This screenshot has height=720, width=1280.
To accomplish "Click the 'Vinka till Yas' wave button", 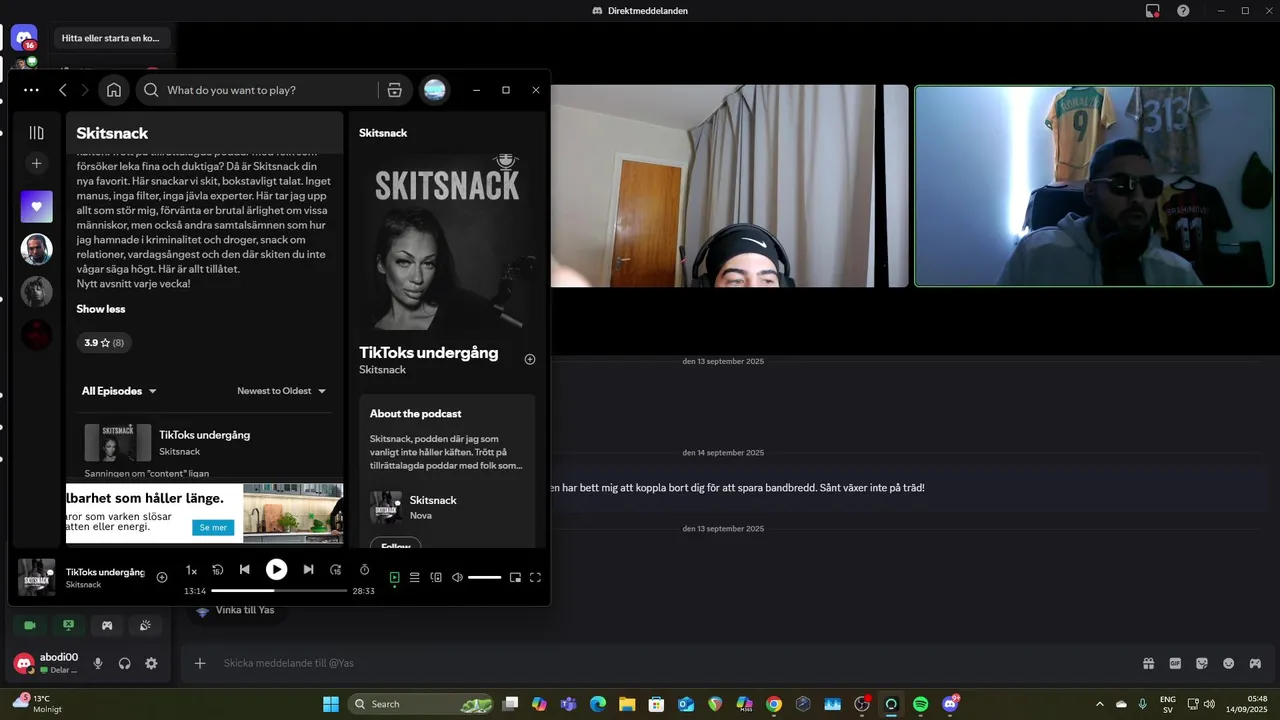I will click(235, 610).
